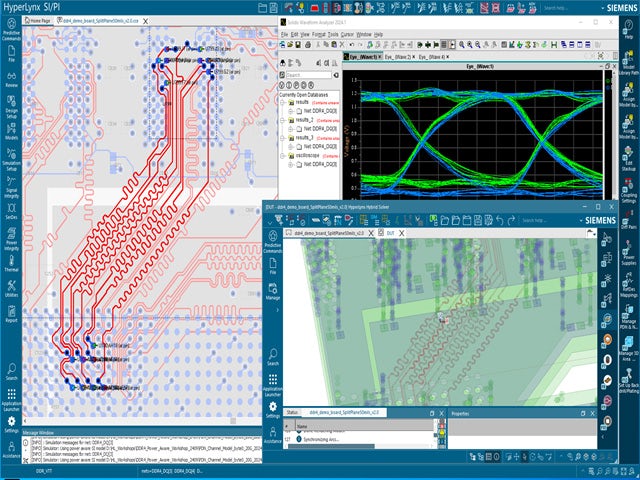Open the SIEMENS dropdown in Hybrid Solver toolbar
The height and width of the screenshot is (480, 640).
tap(581, 220)
